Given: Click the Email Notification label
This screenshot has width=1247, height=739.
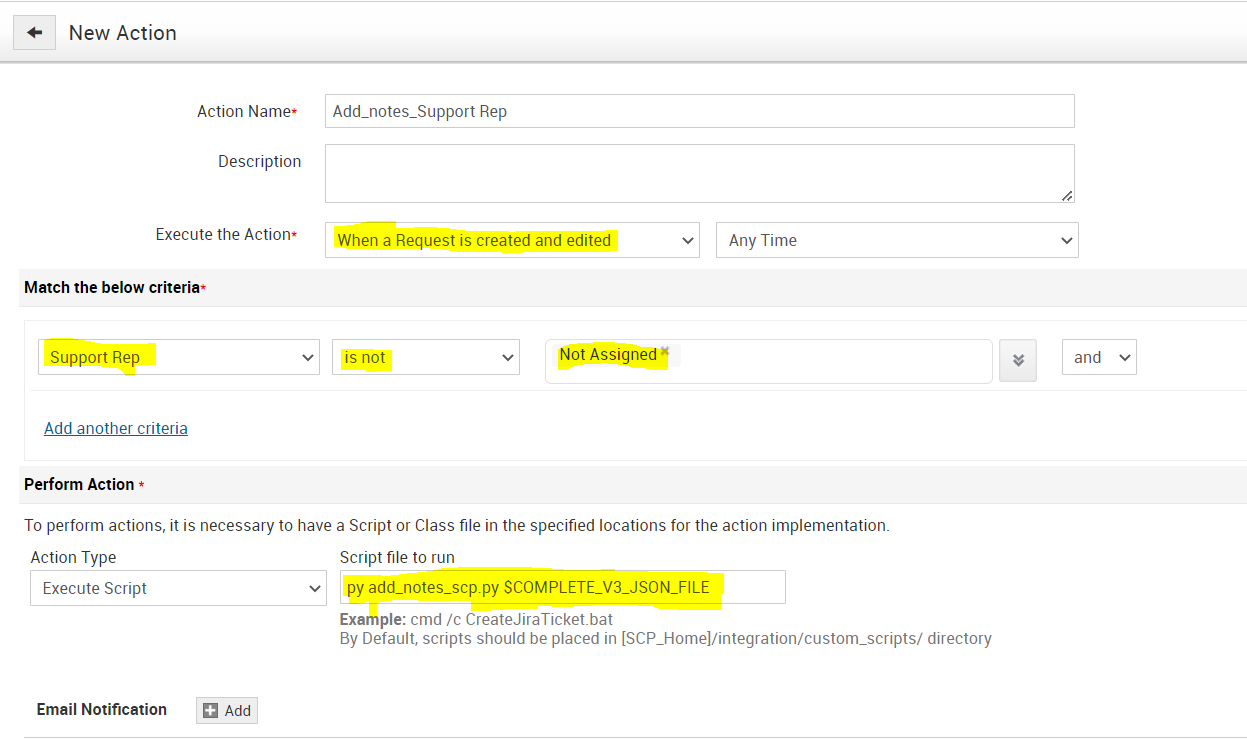Looking at the screenshot, I should (x=102, y=709).
